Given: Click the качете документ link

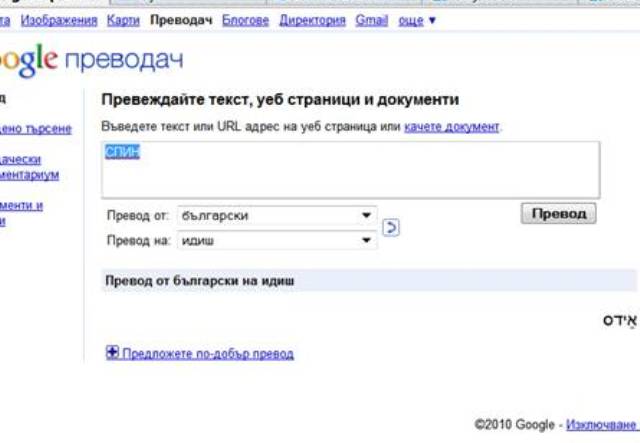Looking at the screenshot, I should (451, 127).
